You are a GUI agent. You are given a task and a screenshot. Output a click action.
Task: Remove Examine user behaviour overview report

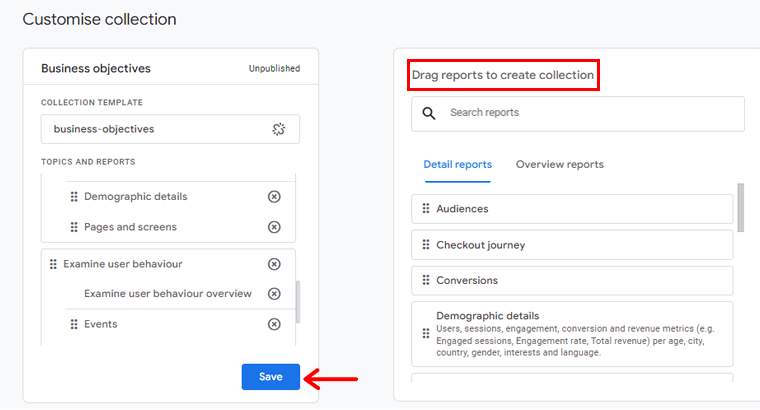(274, 294)
